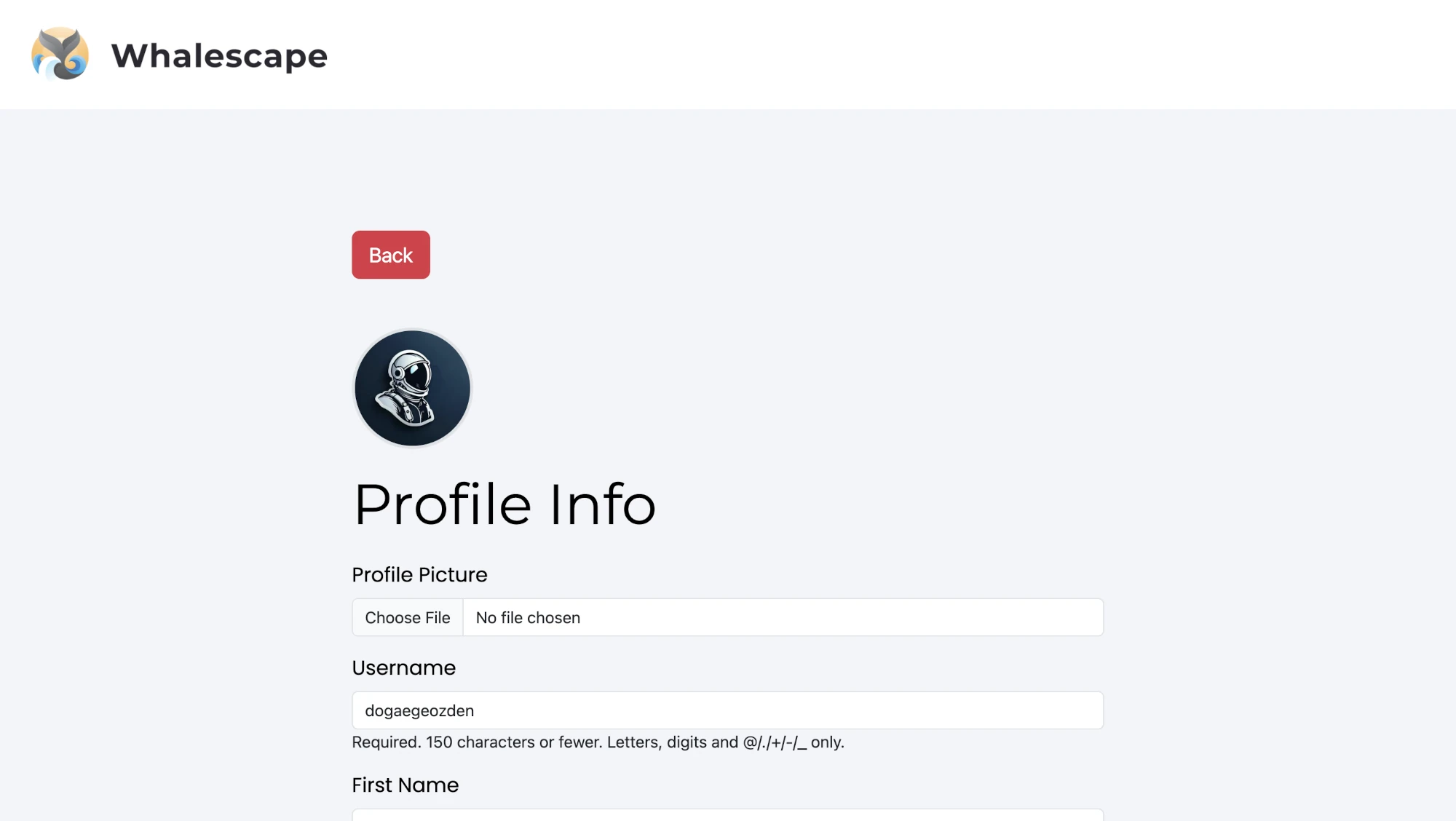
Task: Click the Whalescape whale tail logo
Action: [x=60, y=54]
